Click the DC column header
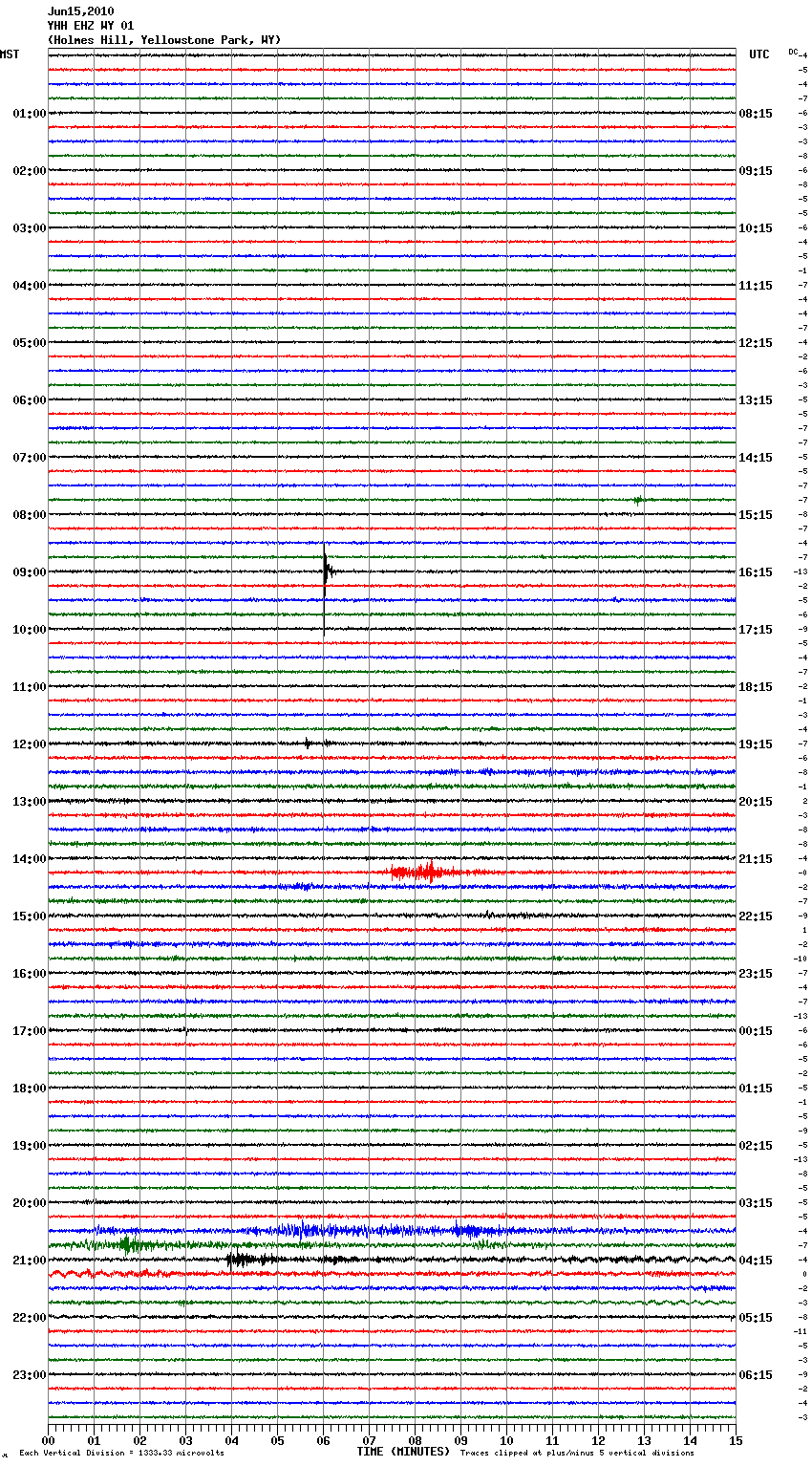The height and width of the screenshot is (1466, 812). click(793, 52)
